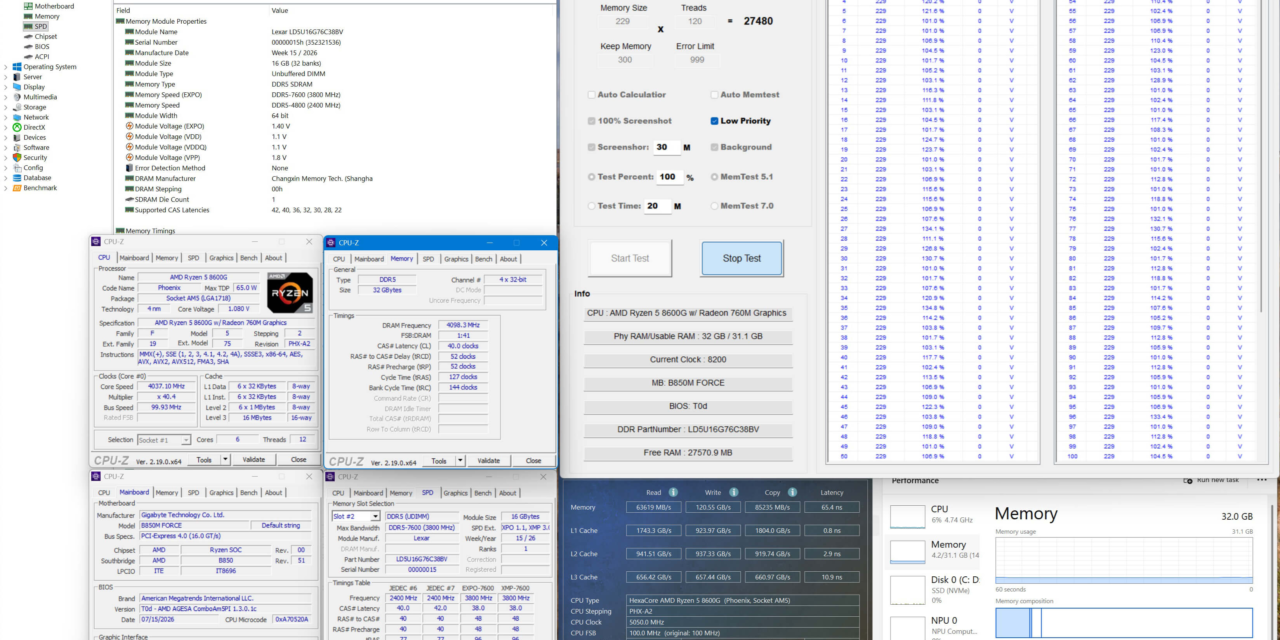
Task: Click the Software category icon
Action: [x=17, y=147]
